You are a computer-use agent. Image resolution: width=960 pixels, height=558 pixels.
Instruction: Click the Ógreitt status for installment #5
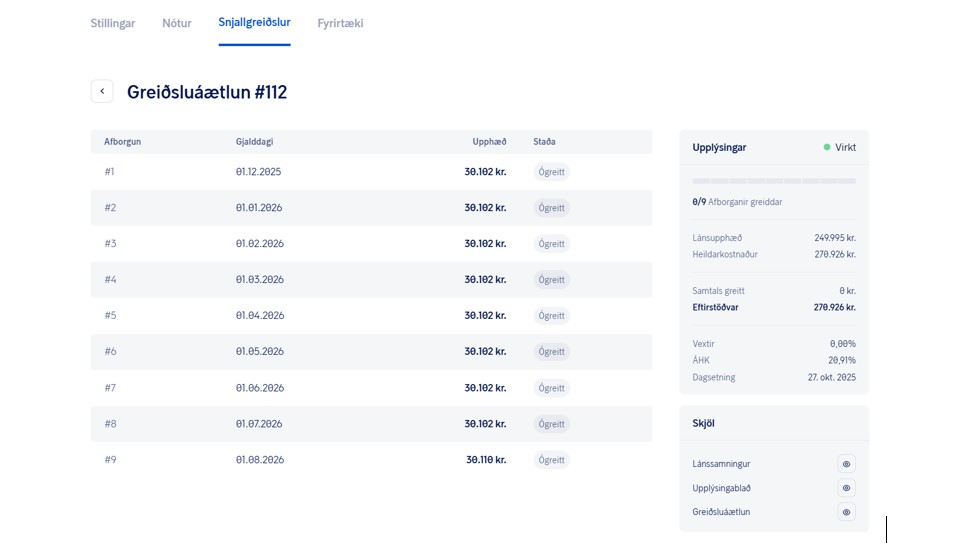[x=551, y=316]
